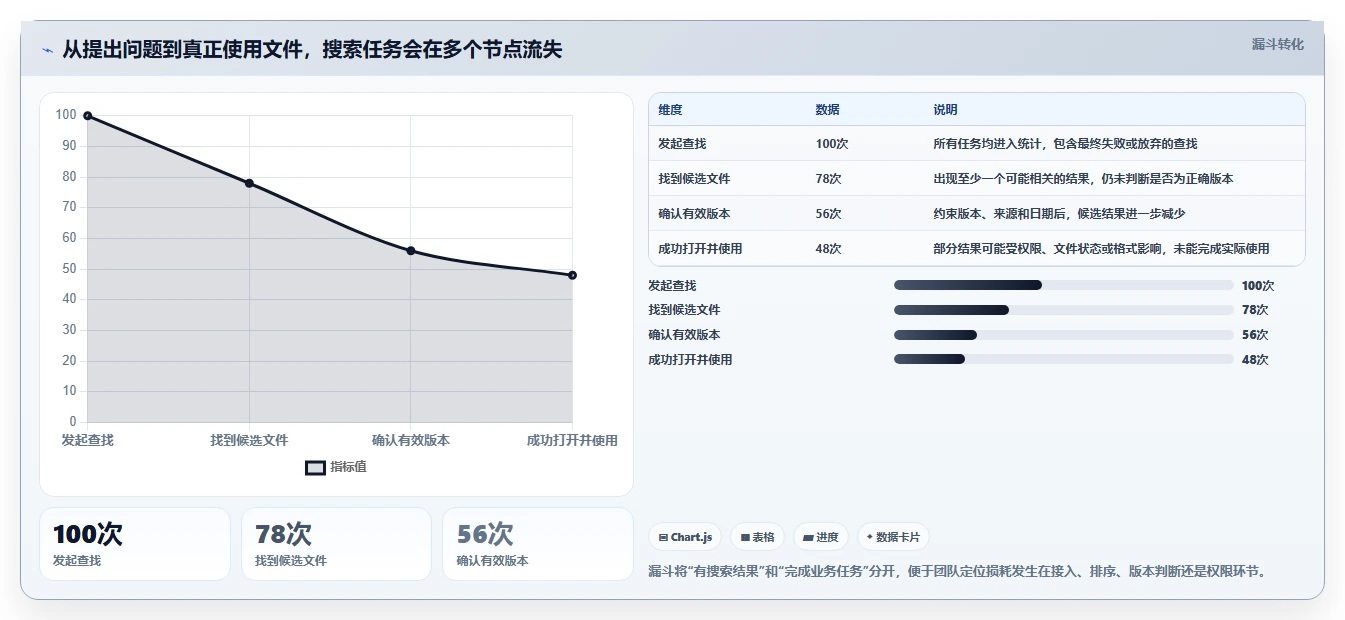Image resolution: width=1345 pixels, height=620 pixels.
Task: Select the chart data point at 成功打开并使用
Action: 572,275
